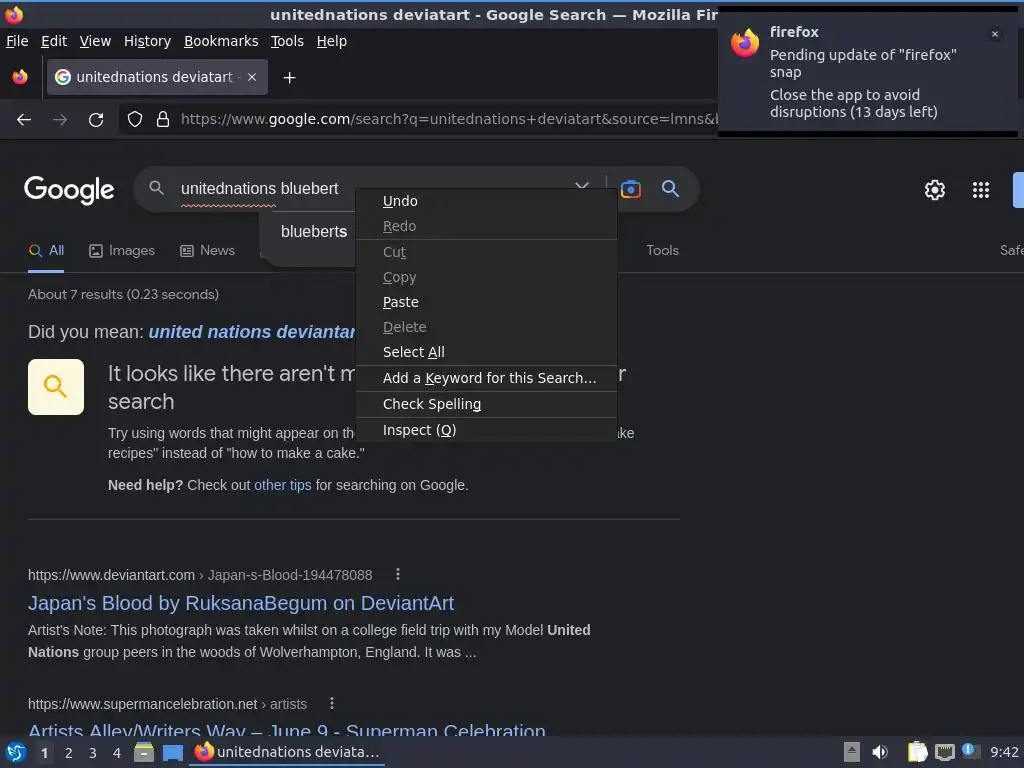Open Google quick settings gear
Viewport: 1024px width, 768px height.
[x=935, y=190]
